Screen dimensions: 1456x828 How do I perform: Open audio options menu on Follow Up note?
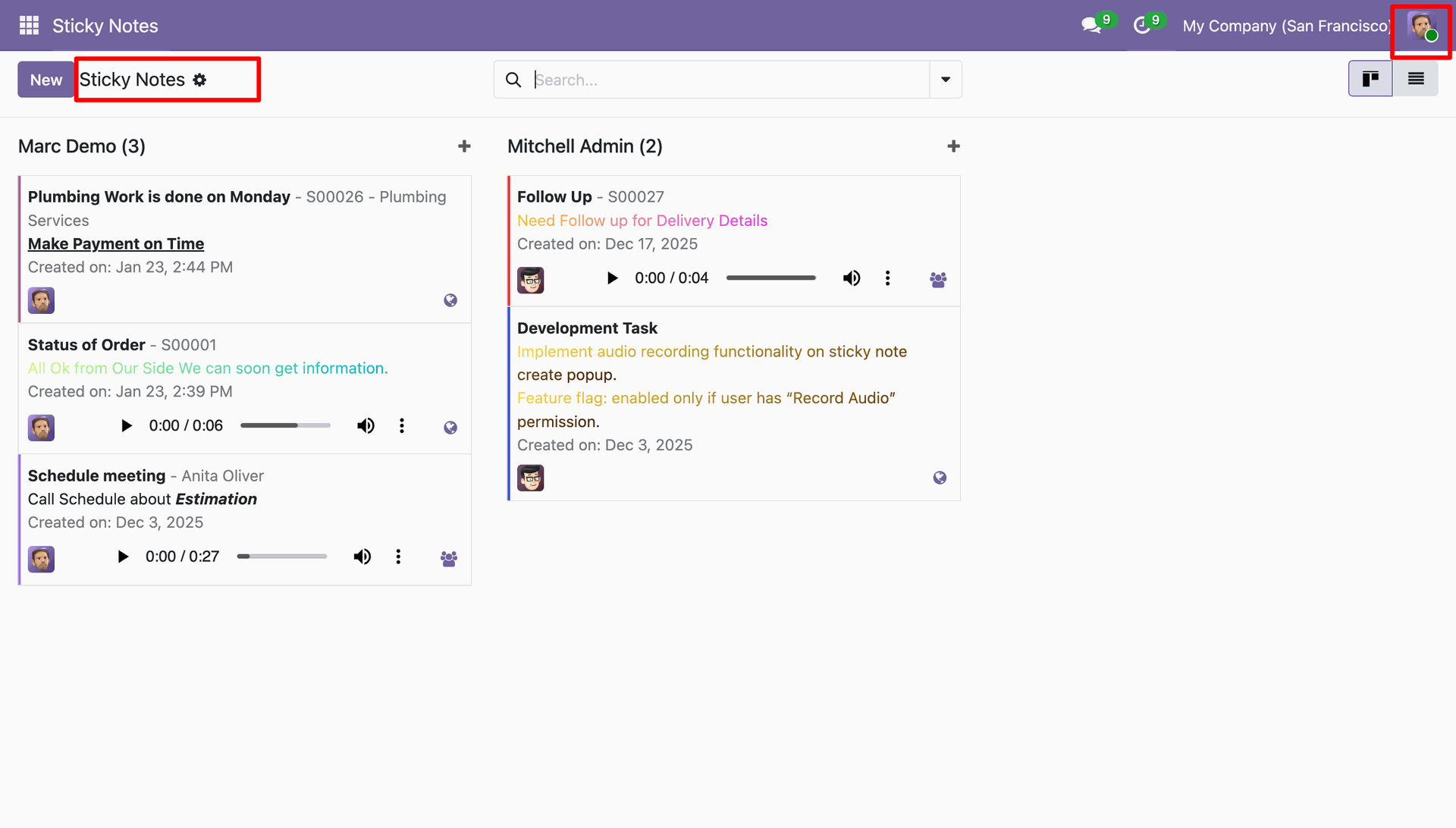pos(887,278)
